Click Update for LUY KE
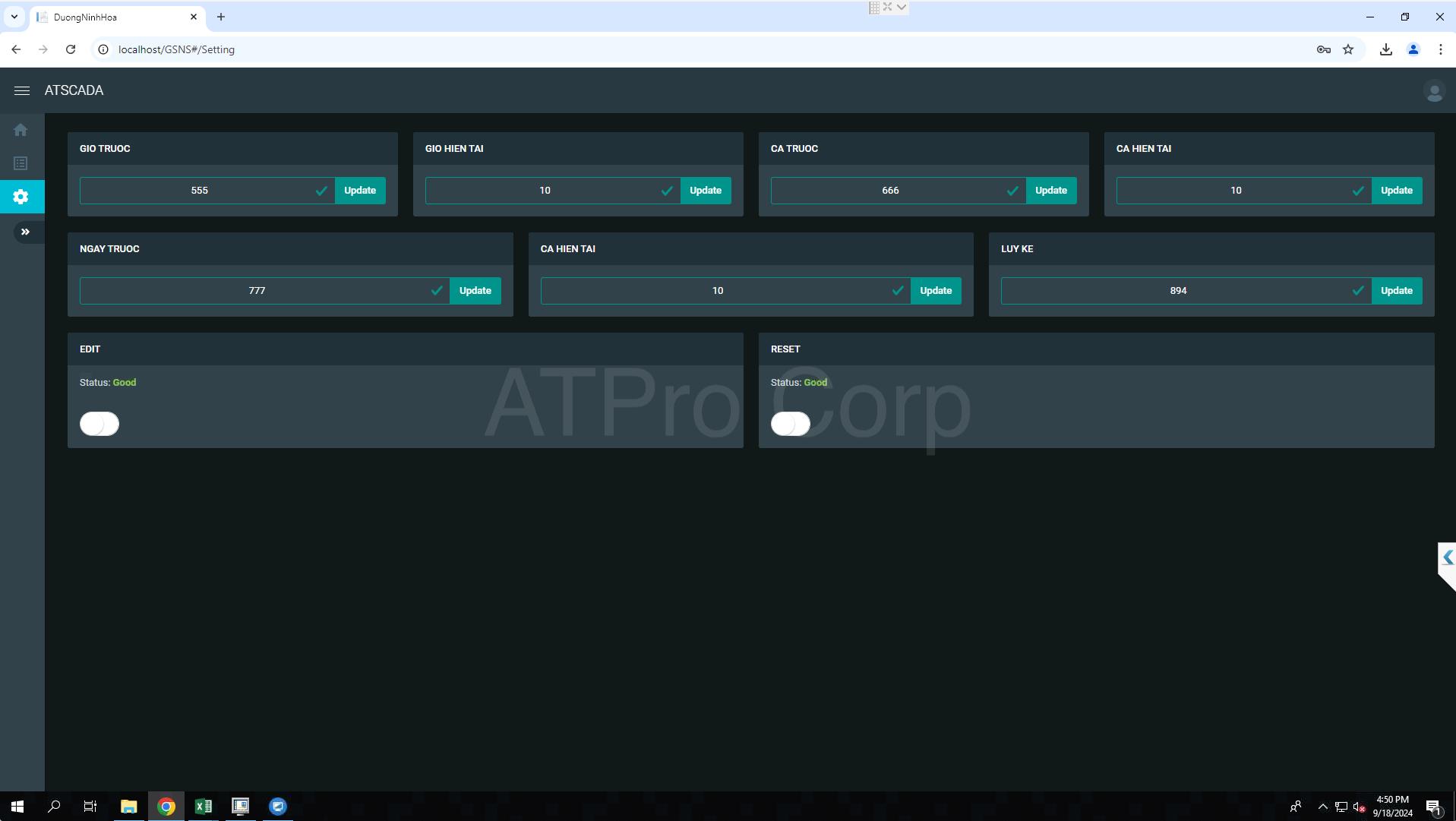The width and height of the screenshot is (1456, 821). [x=1396, y=291]
